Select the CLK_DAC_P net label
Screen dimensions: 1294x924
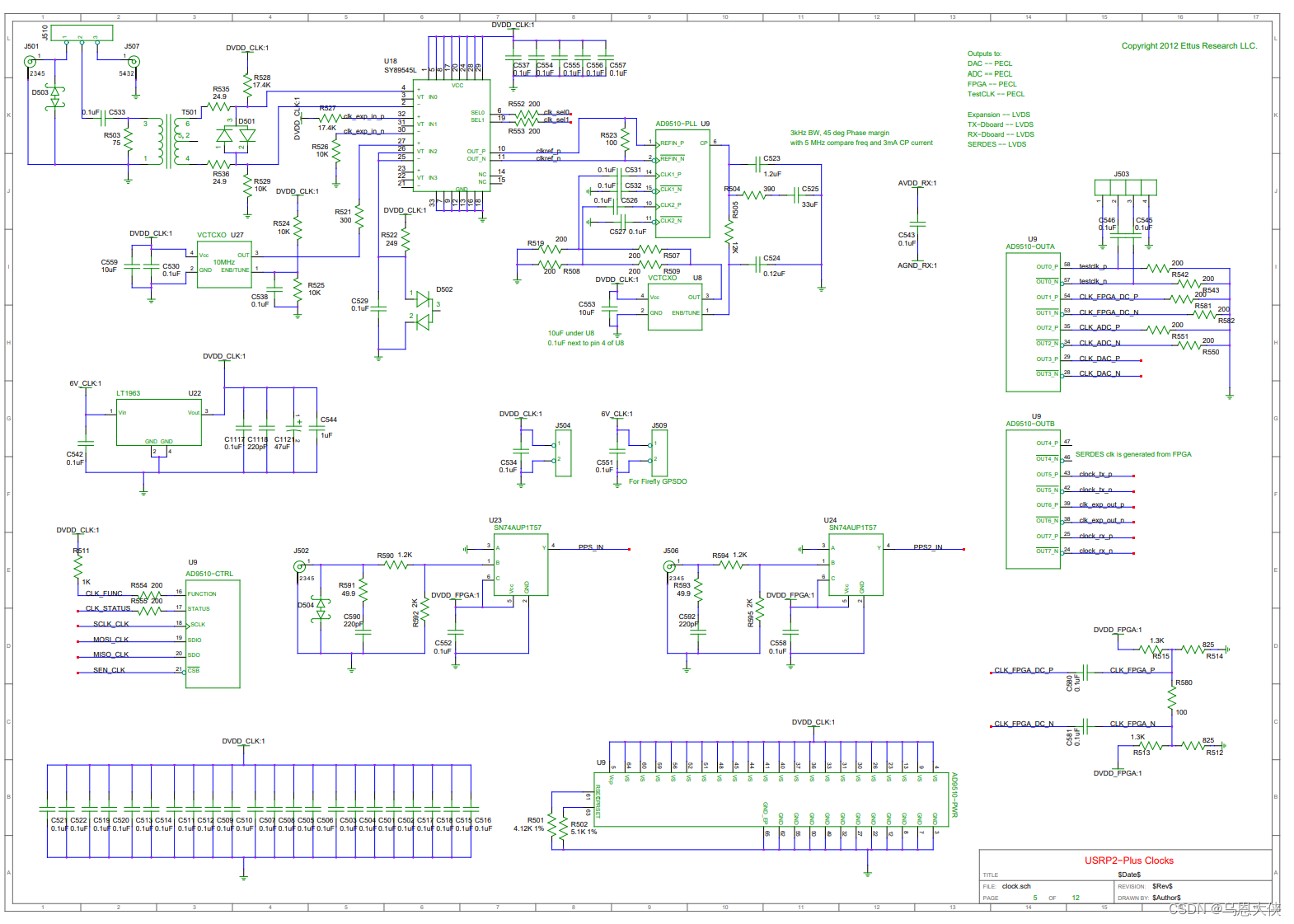1099,359
